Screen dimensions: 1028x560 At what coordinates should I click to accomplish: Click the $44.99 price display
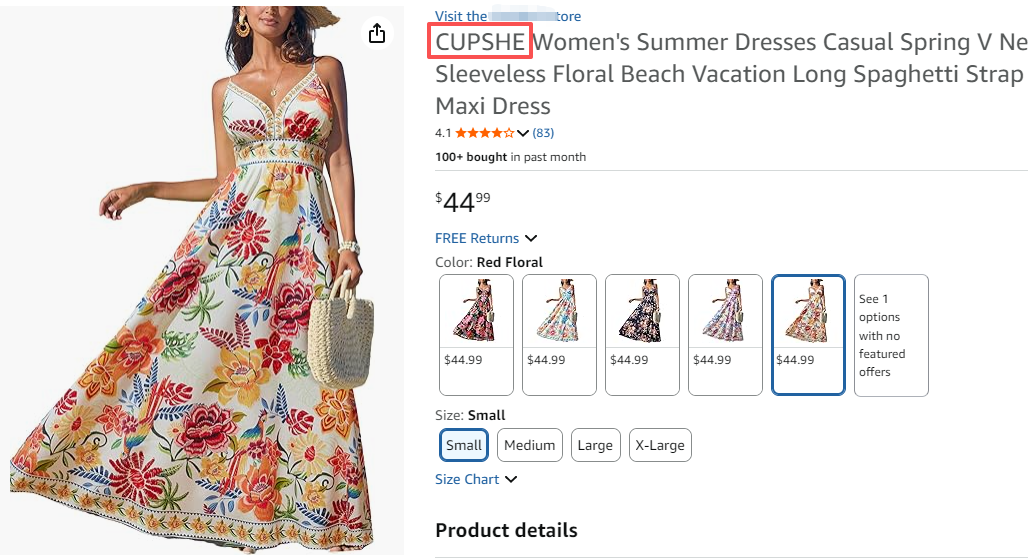click(x=463, y=202)
